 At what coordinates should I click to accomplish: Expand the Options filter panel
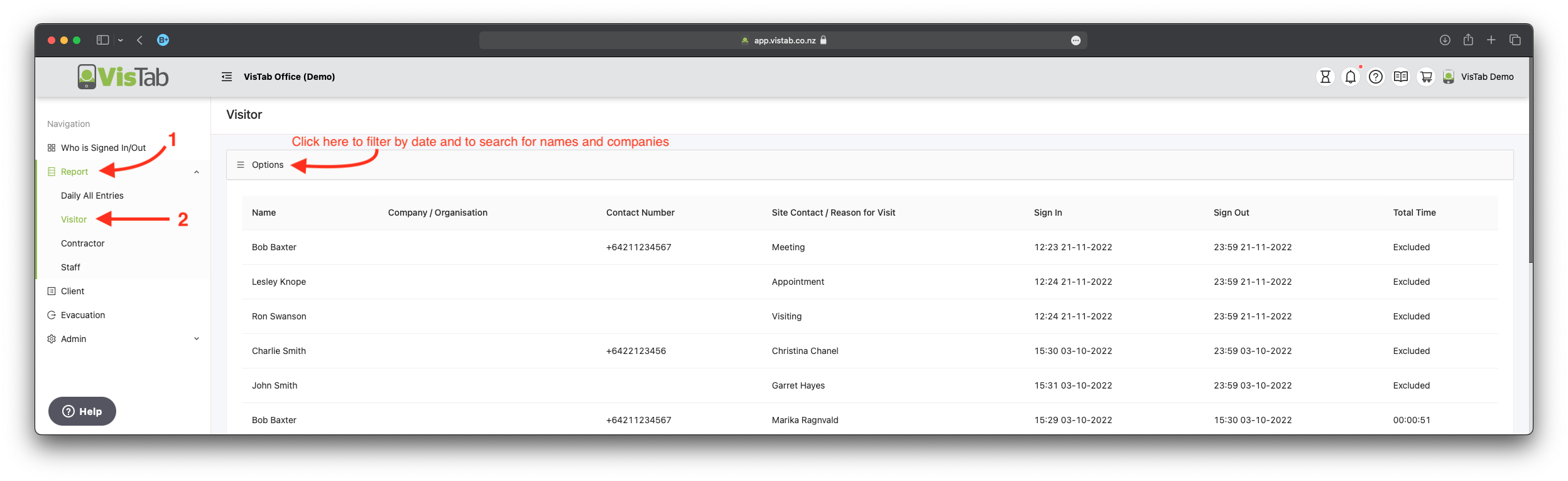click(x=869, y=165)
